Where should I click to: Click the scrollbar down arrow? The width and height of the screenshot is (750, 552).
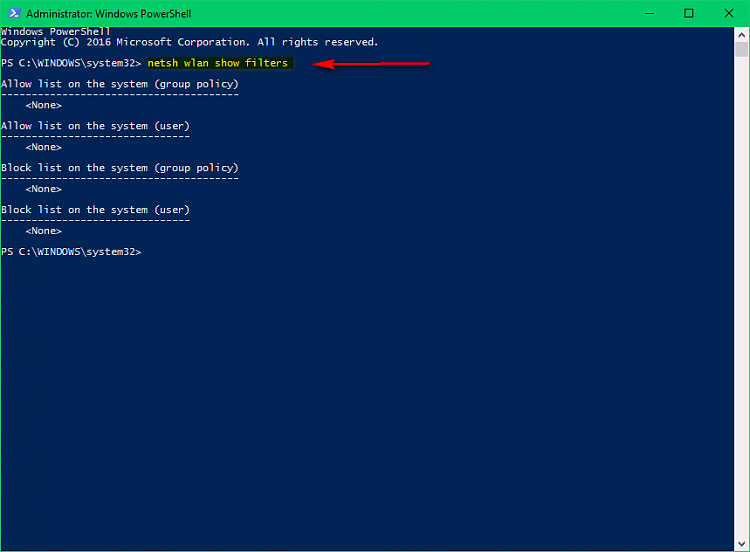[x=741, y=543]
